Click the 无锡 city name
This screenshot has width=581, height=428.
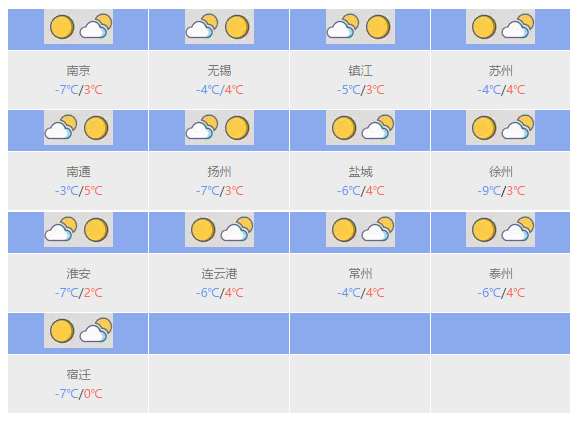(x=219, y=70)
